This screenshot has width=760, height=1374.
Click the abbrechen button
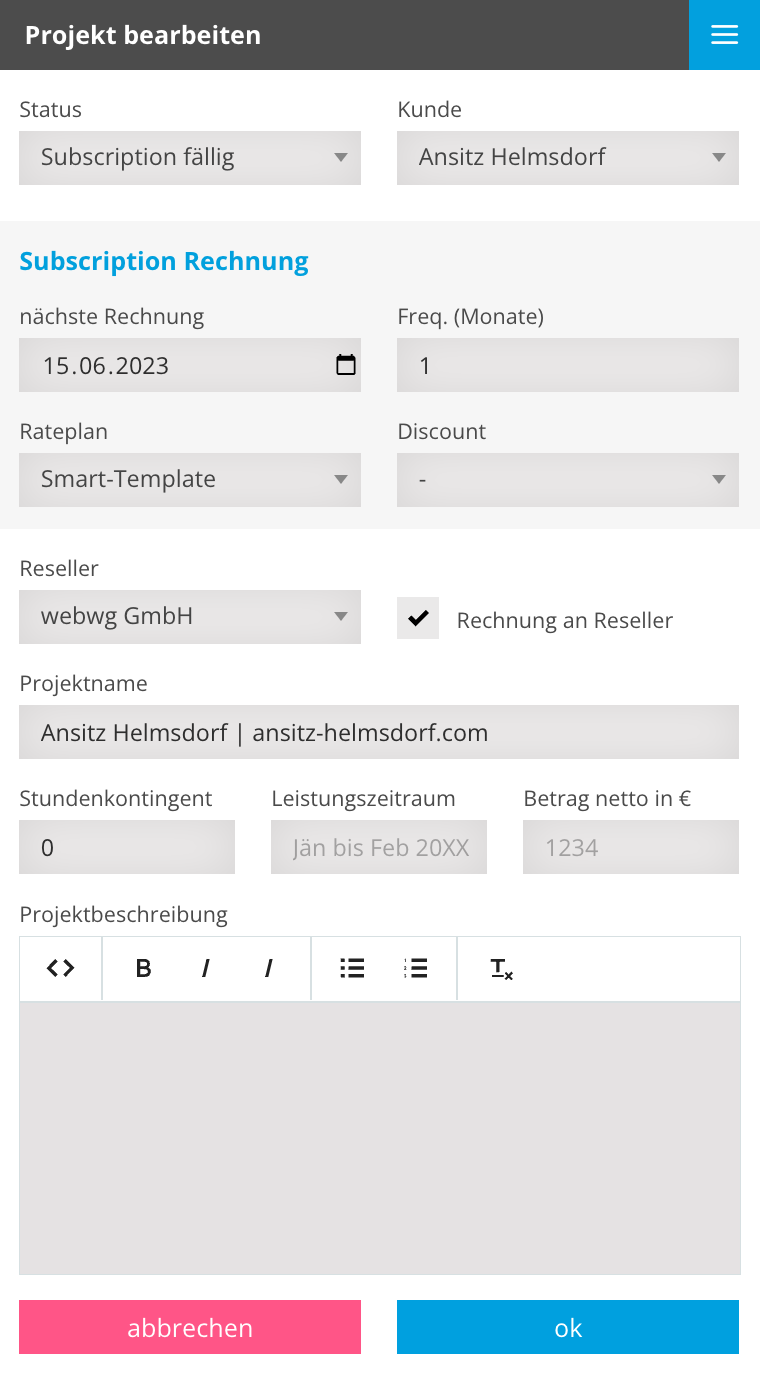pyautogui.click(x=190, y=1327)
